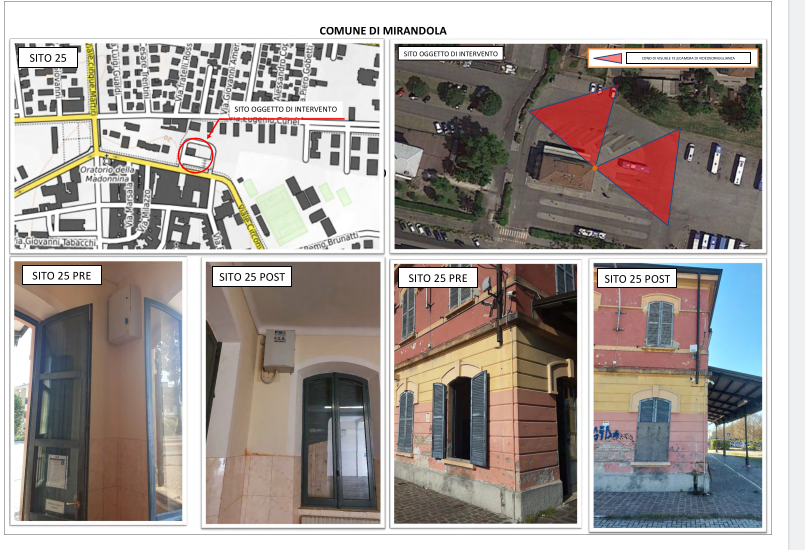
Task: Click the 'COMUNE DI MIRANDOLA' page title
Action: (x=383, y=31)
